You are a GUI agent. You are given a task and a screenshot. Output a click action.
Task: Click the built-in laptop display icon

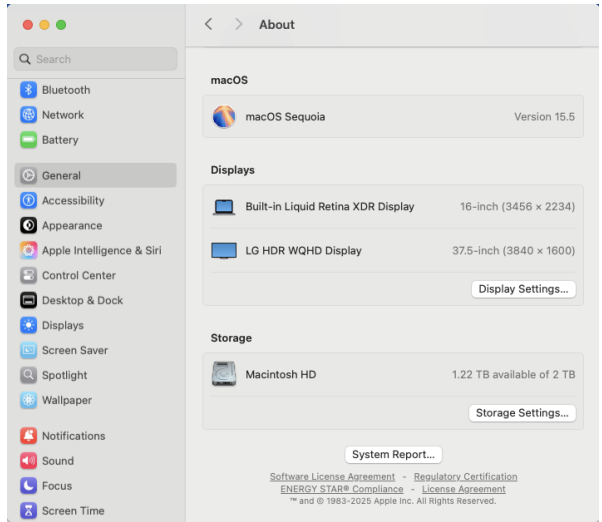224,207
